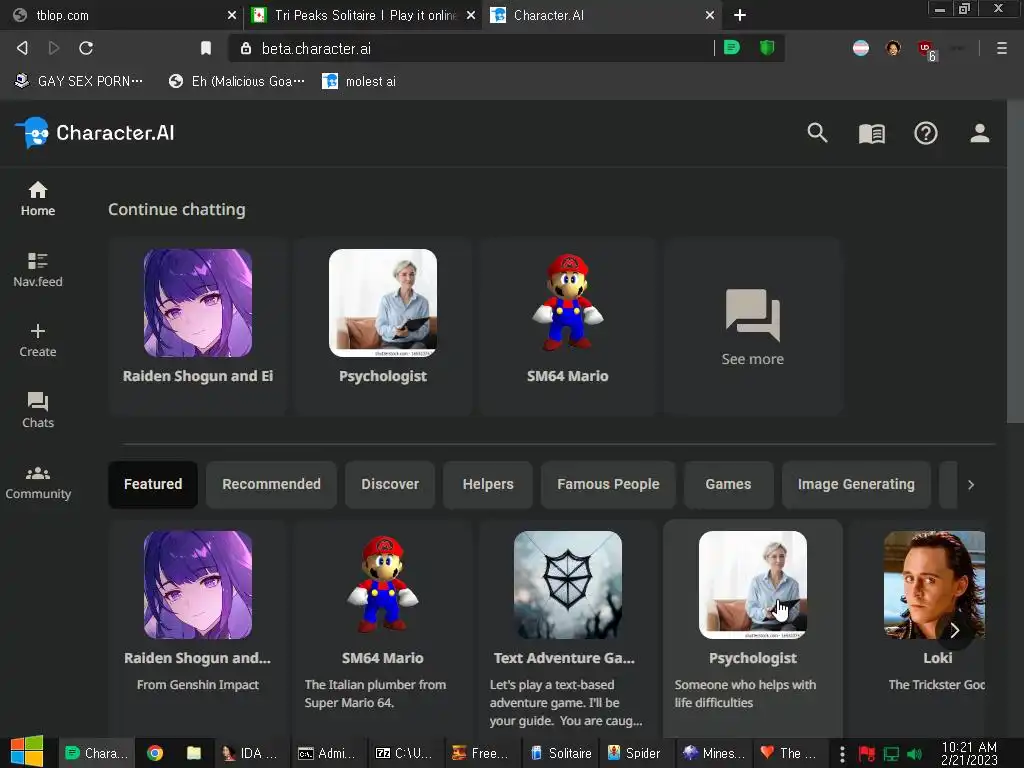Open the Character Book icon in header
The height and width of the screenshot is (768, 1024).
871,133
